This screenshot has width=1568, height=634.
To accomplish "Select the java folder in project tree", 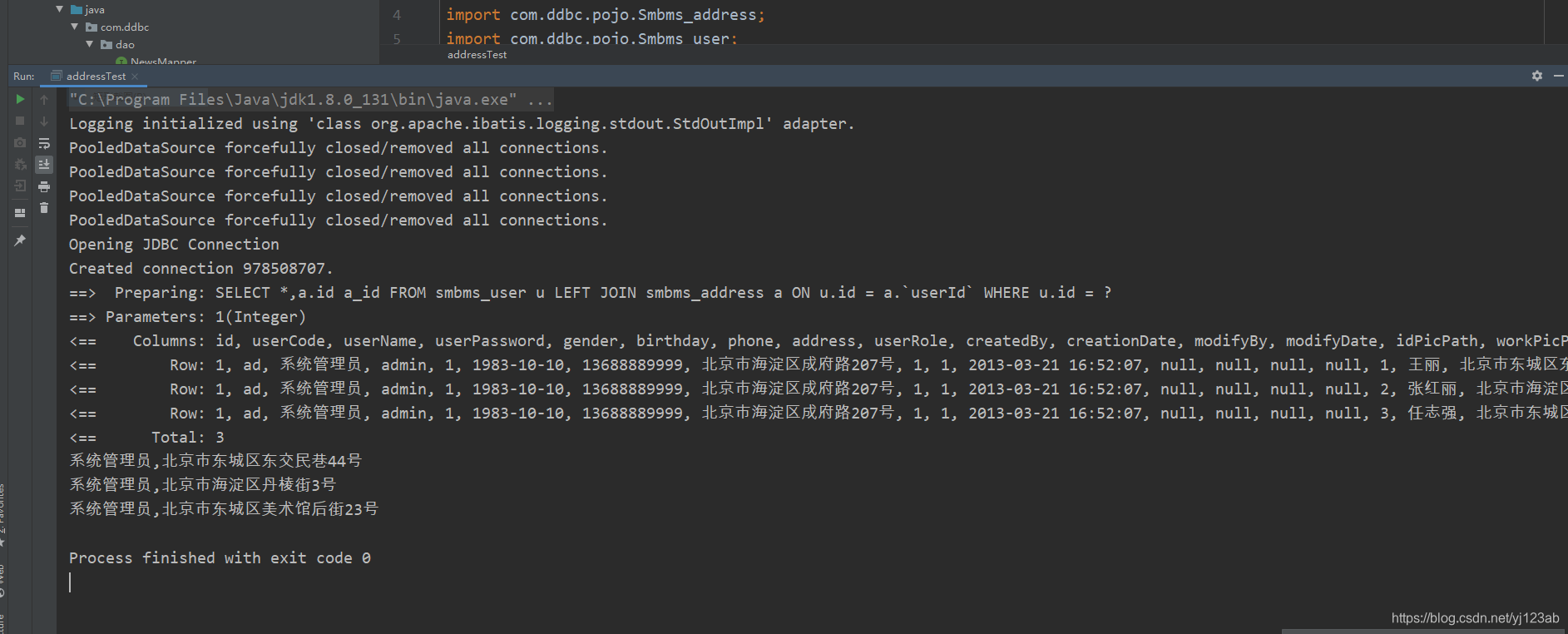I will click(88, 10).
